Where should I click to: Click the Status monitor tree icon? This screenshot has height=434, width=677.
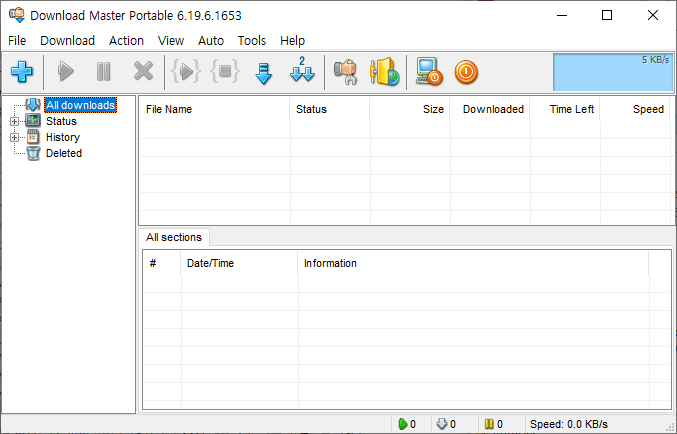pyautogui.click(x=33, y=120)
